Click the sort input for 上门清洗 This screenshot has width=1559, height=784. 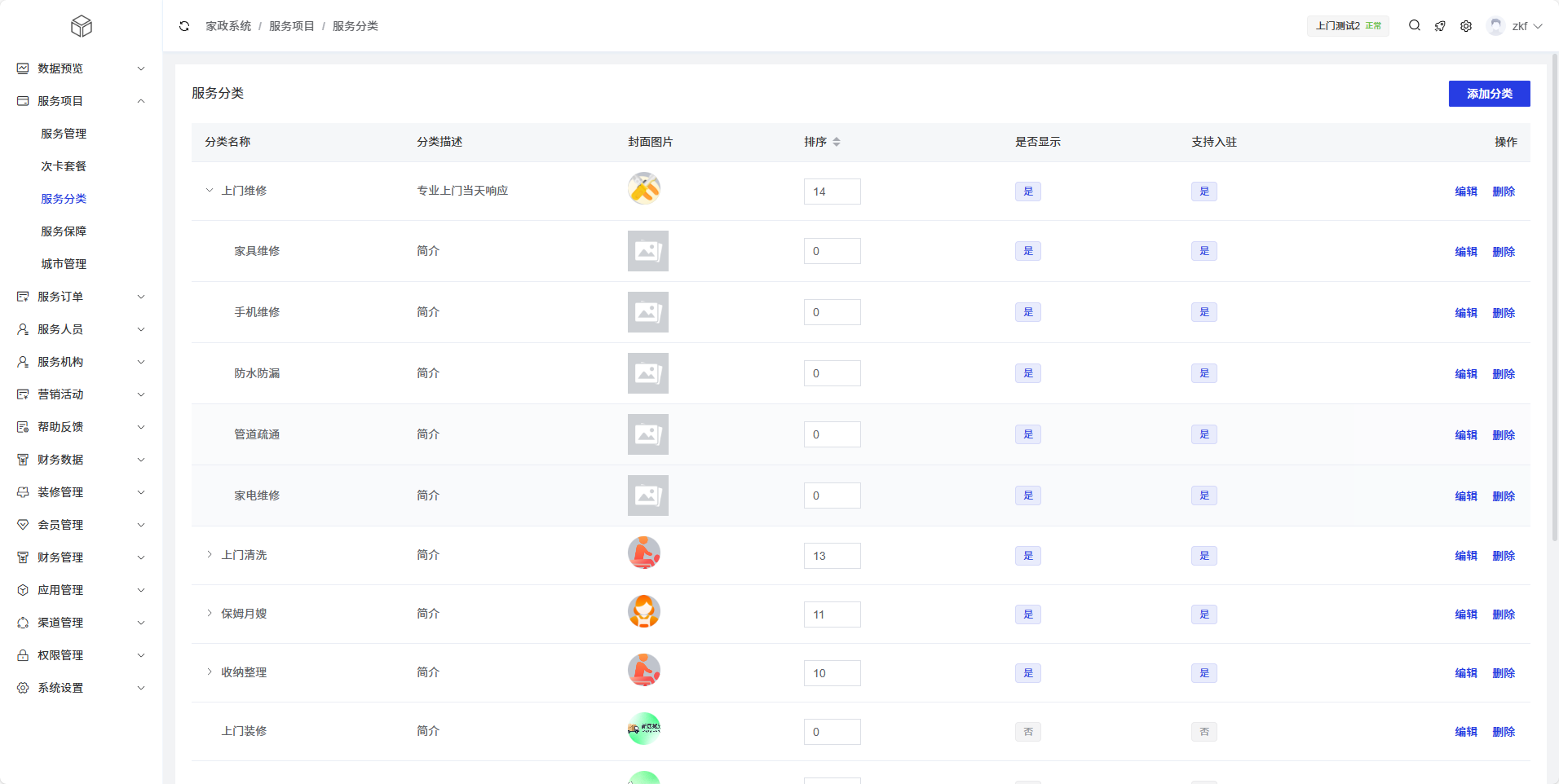point(832,556)
